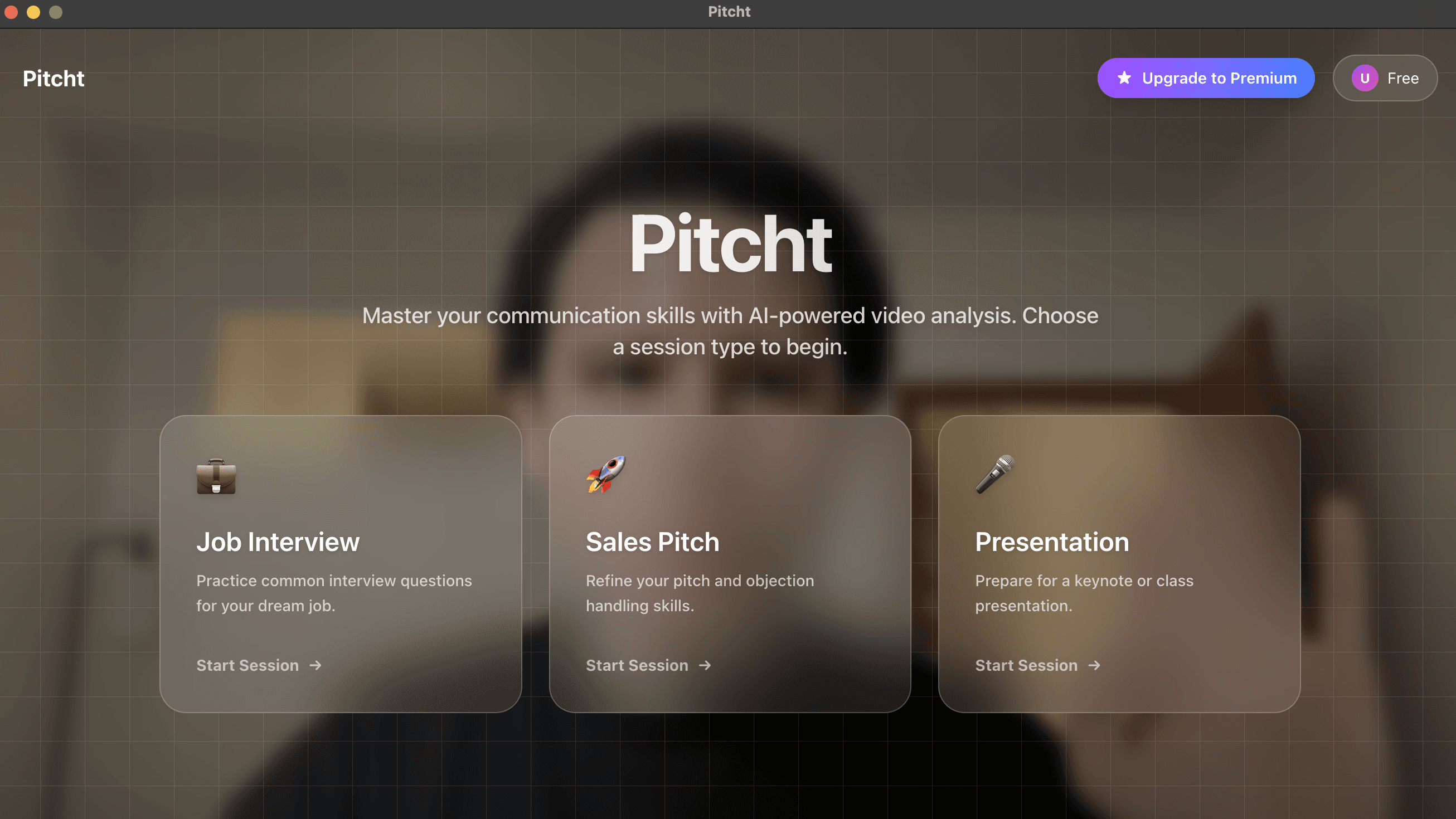1456x819 pixels.
Task: Select the Sales Pitch card title
Action: (x=652, y=542)
